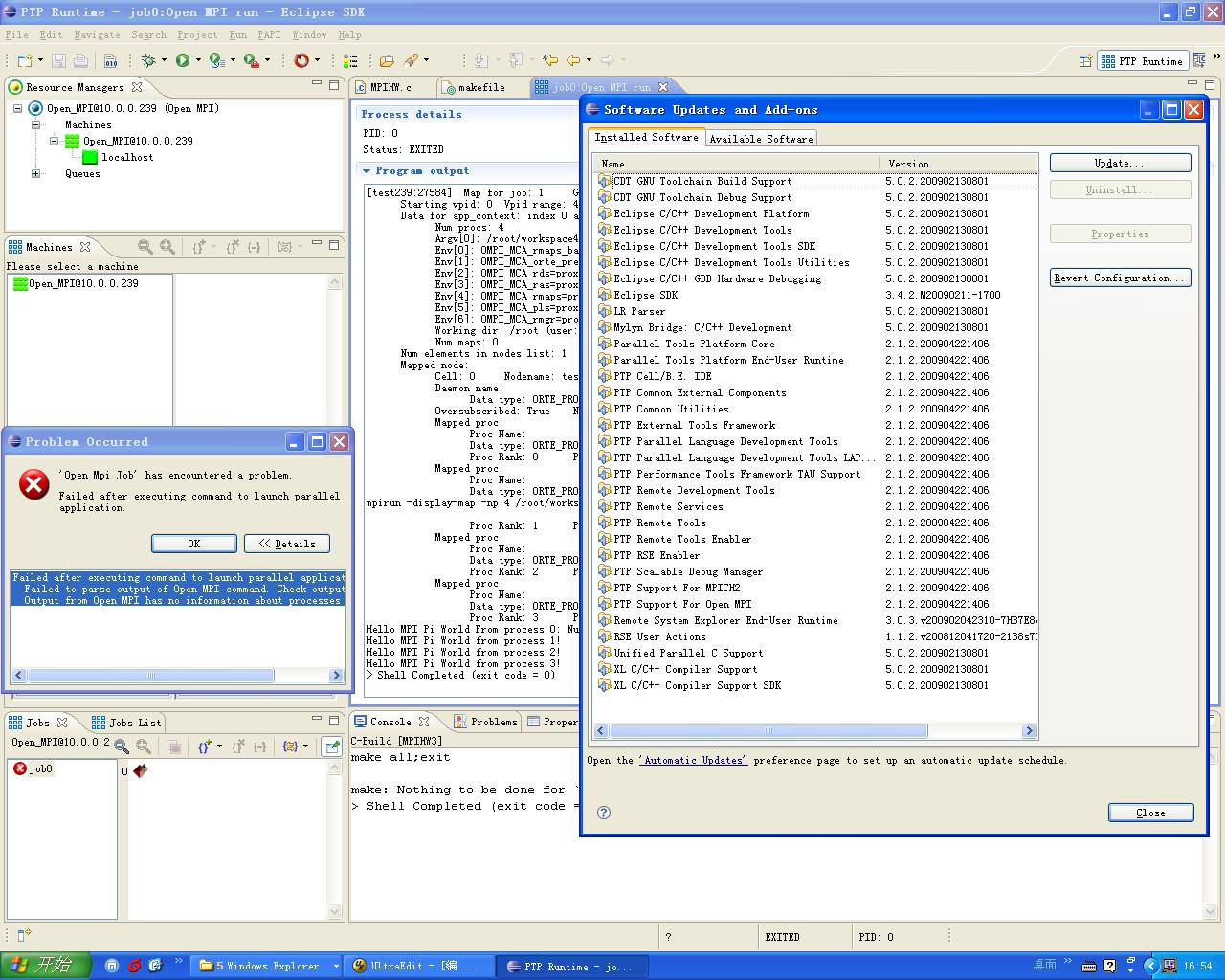This screenshot has height=980, width=1225.
Task: Switch to the Jobs List tab
Action: point(126,723)
